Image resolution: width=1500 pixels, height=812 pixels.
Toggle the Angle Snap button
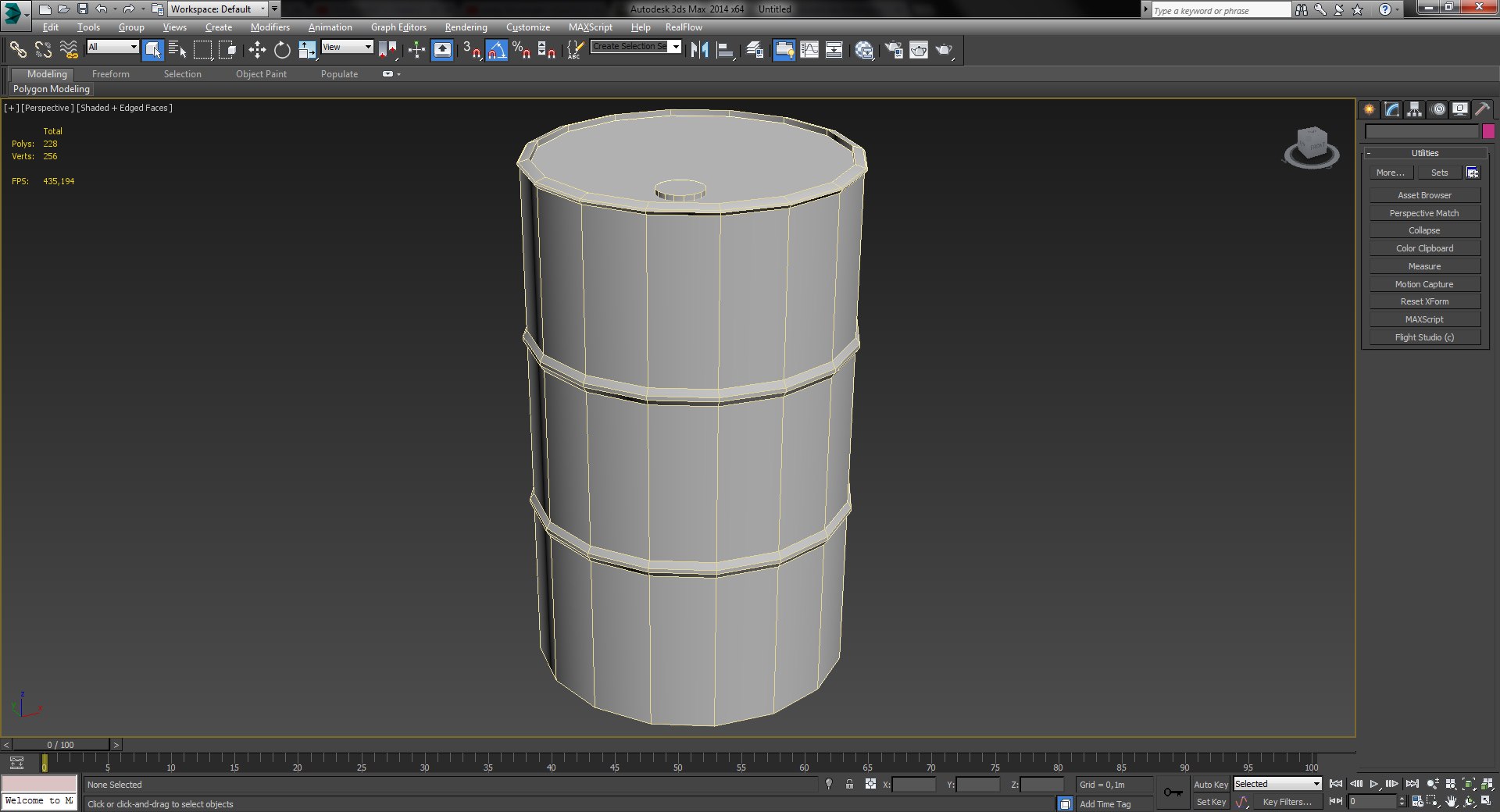pyautogui.click(x=497, y=51)
